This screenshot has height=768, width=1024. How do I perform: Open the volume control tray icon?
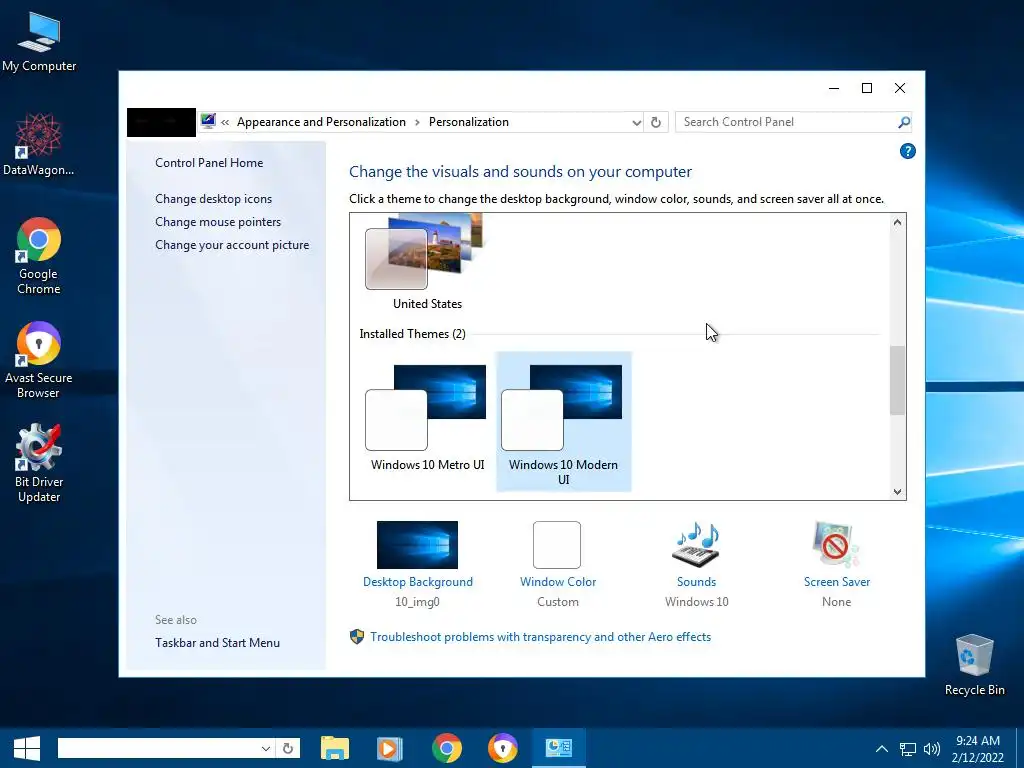pyautogui.click(x=932, y=749)
